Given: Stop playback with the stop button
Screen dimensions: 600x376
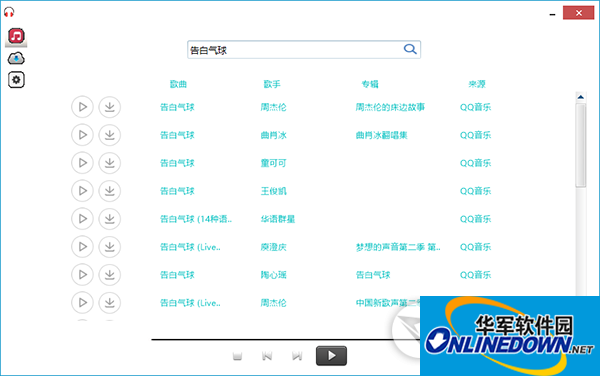Looking at the screenshot, I should [237, 356].
